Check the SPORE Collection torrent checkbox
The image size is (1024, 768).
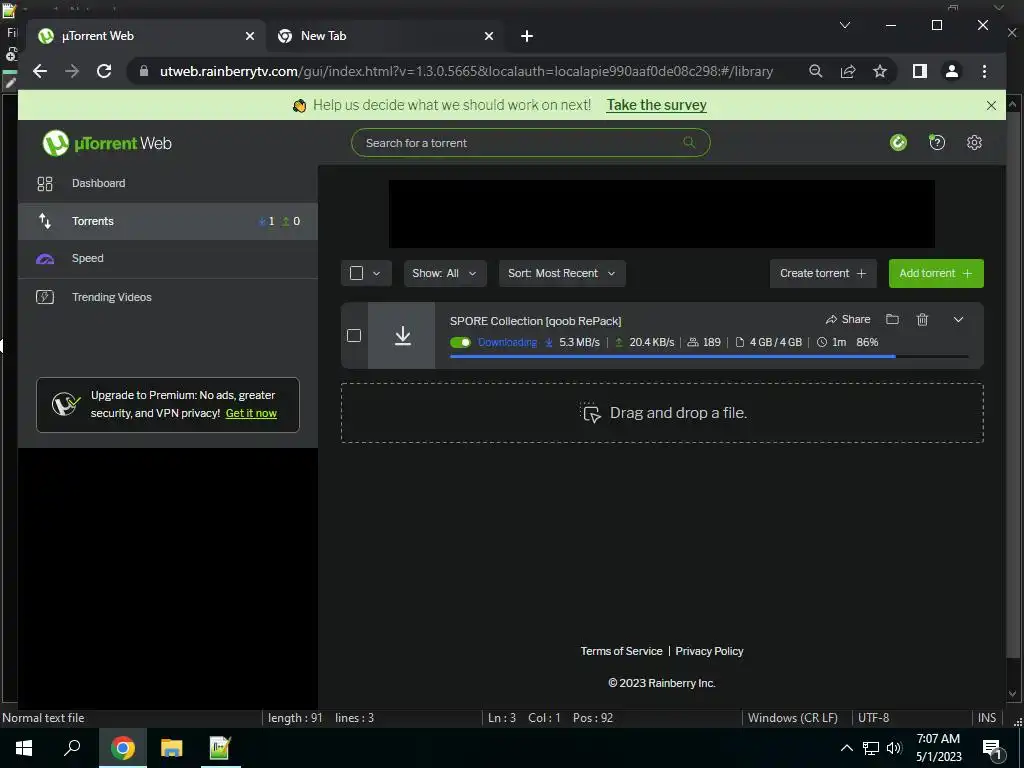pyautogui.click(x=354, y=336)
